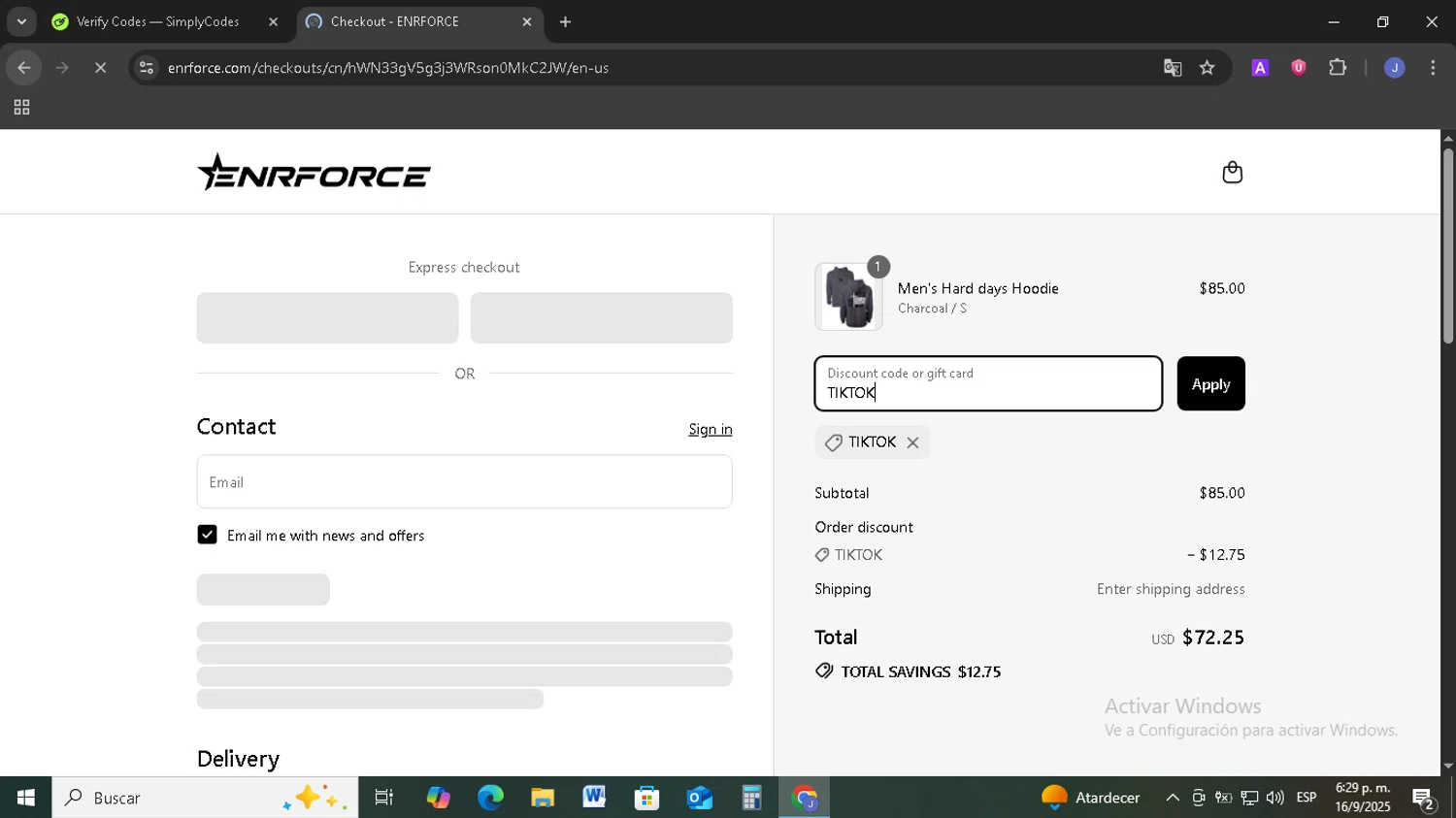Open Outlook from taskbar
The height and width of the screenshot is (818, 1456).
(699, 798)
